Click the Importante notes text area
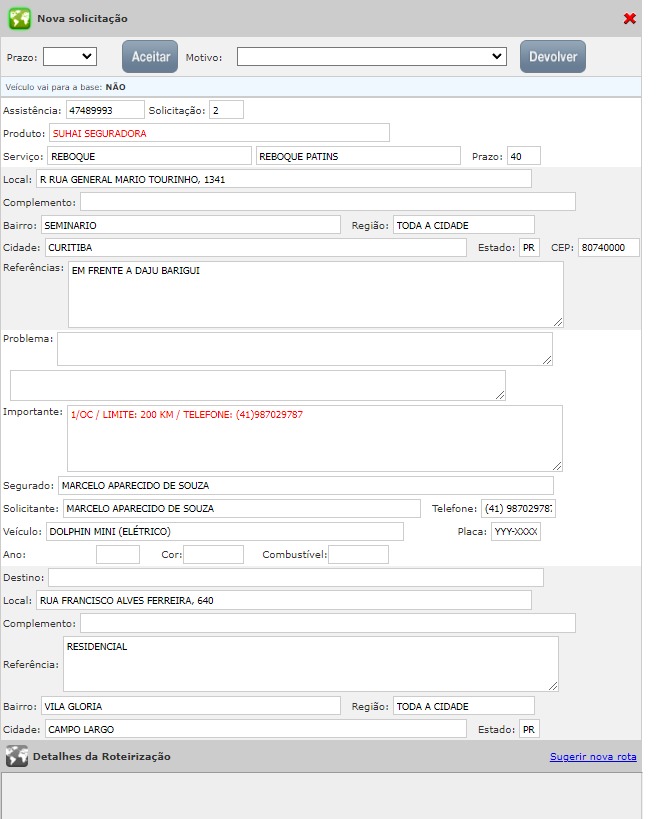The width and height of the screenshot is (672, 819). pyautogui.click(x=314, y=438)
